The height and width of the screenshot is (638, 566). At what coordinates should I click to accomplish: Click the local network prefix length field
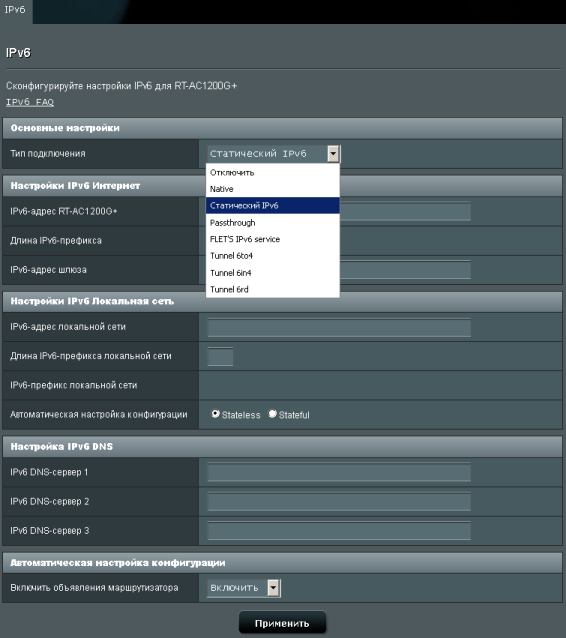click(x=220, y=357)
